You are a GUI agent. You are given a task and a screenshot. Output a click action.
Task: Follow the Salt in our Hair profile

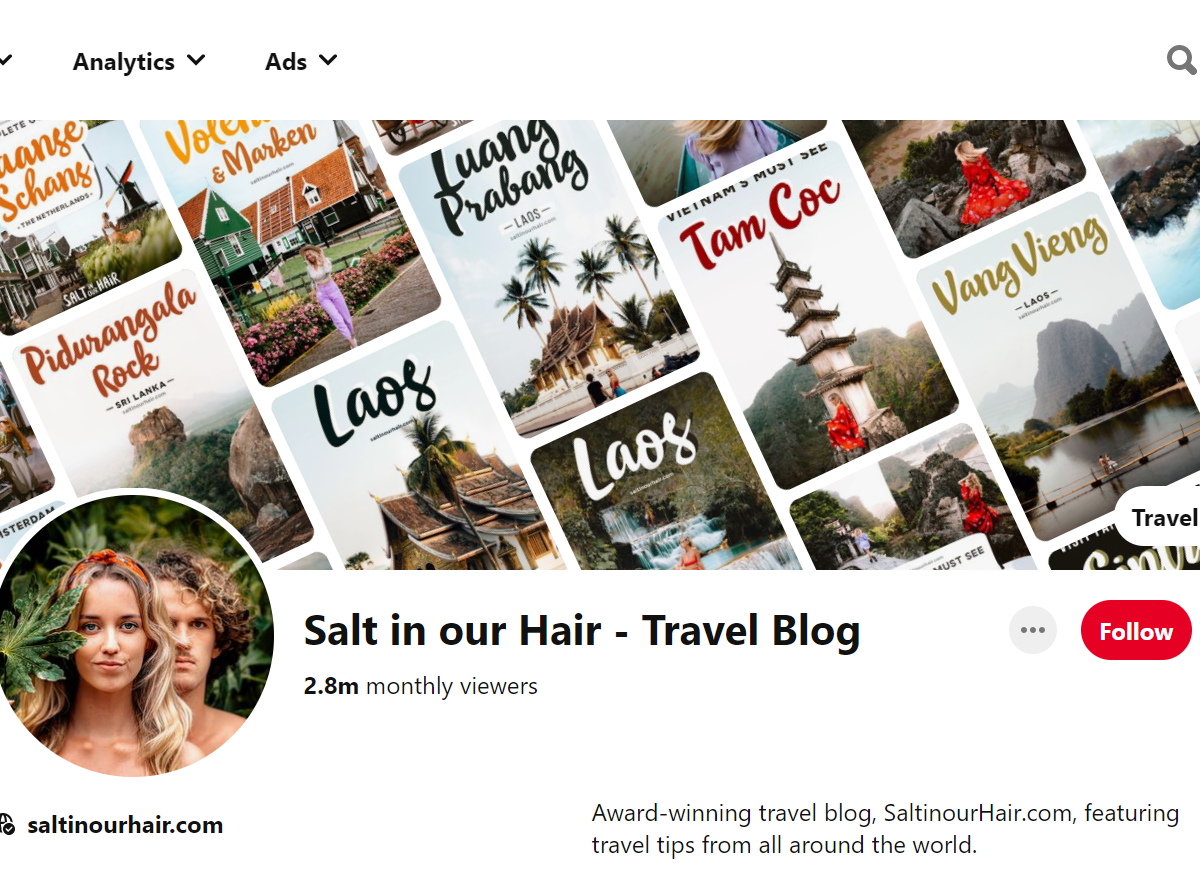point(1136,631)
